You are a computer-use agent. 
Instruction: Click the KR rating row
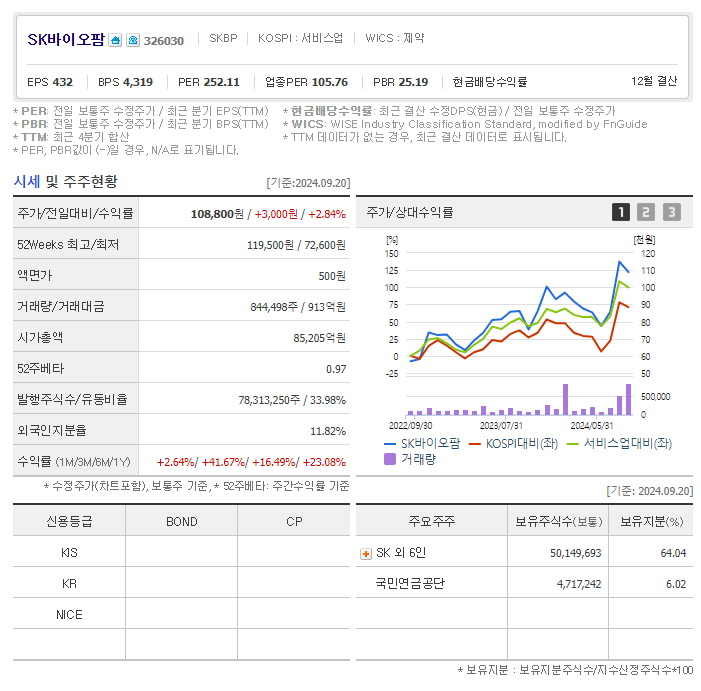click(x=182, y=584)
